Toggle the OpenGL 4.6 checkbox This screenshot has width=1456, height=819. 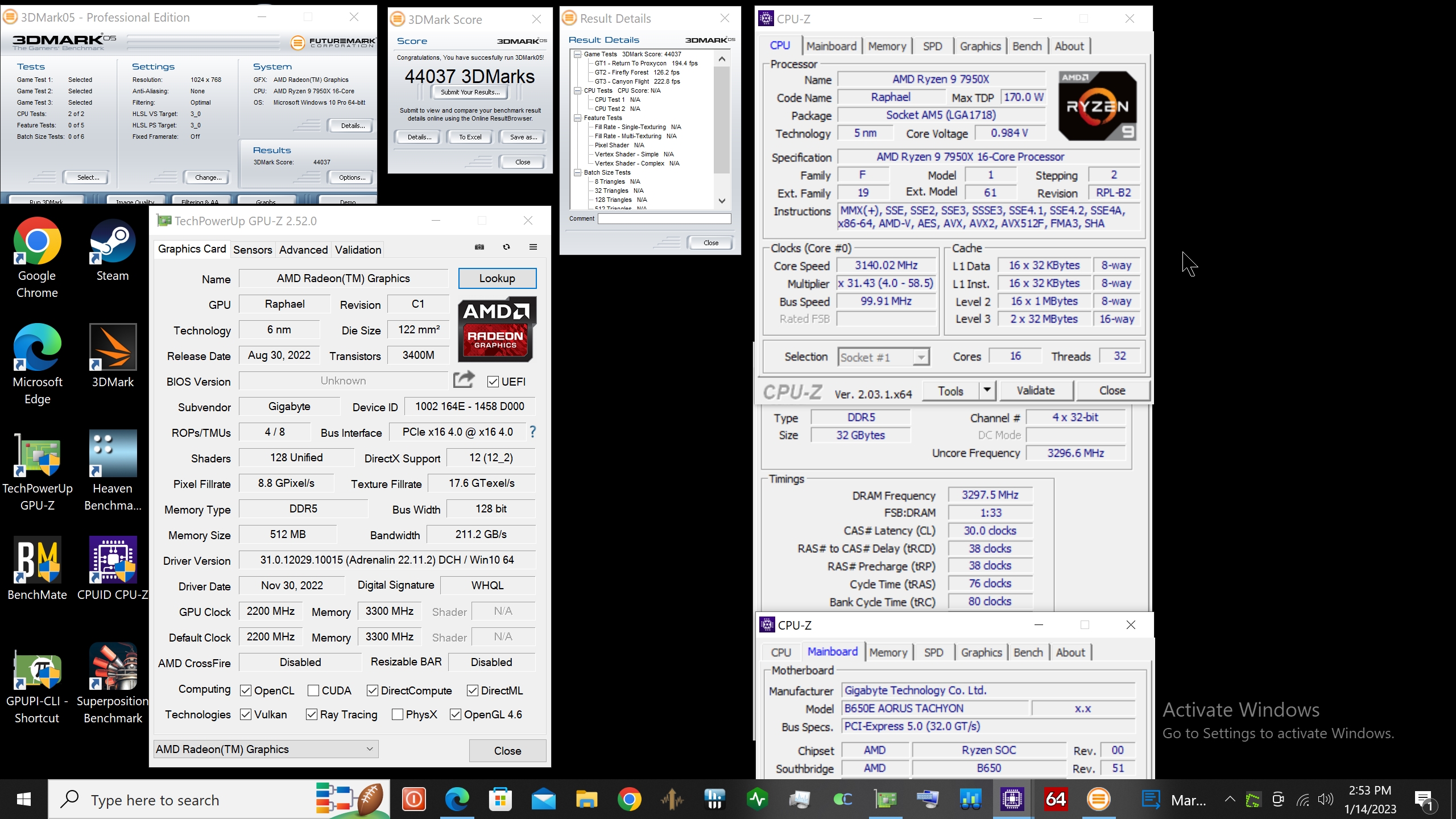456,714
